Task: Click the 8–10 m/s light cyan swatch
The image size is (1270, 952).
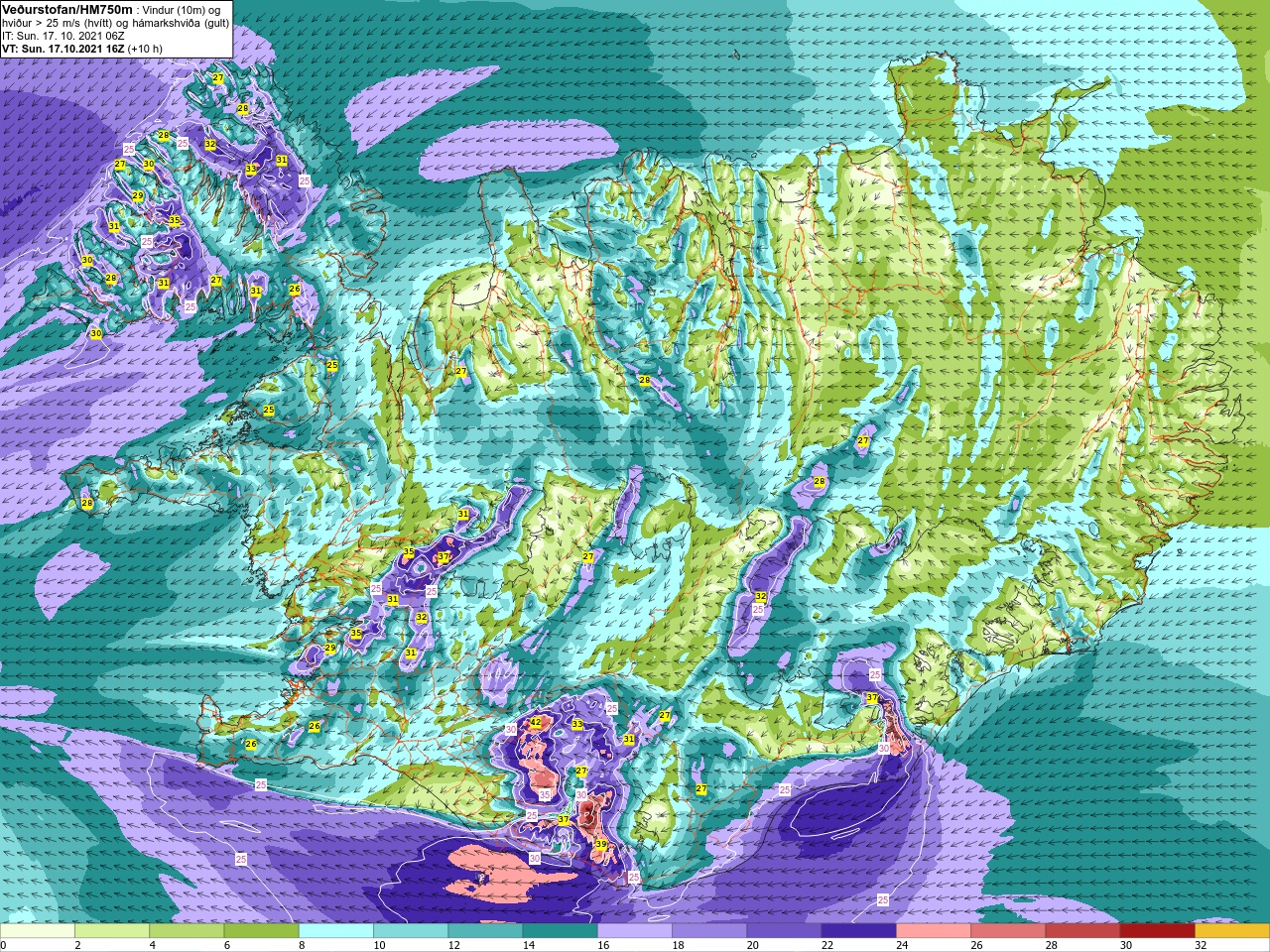Action: click(336, 931)
